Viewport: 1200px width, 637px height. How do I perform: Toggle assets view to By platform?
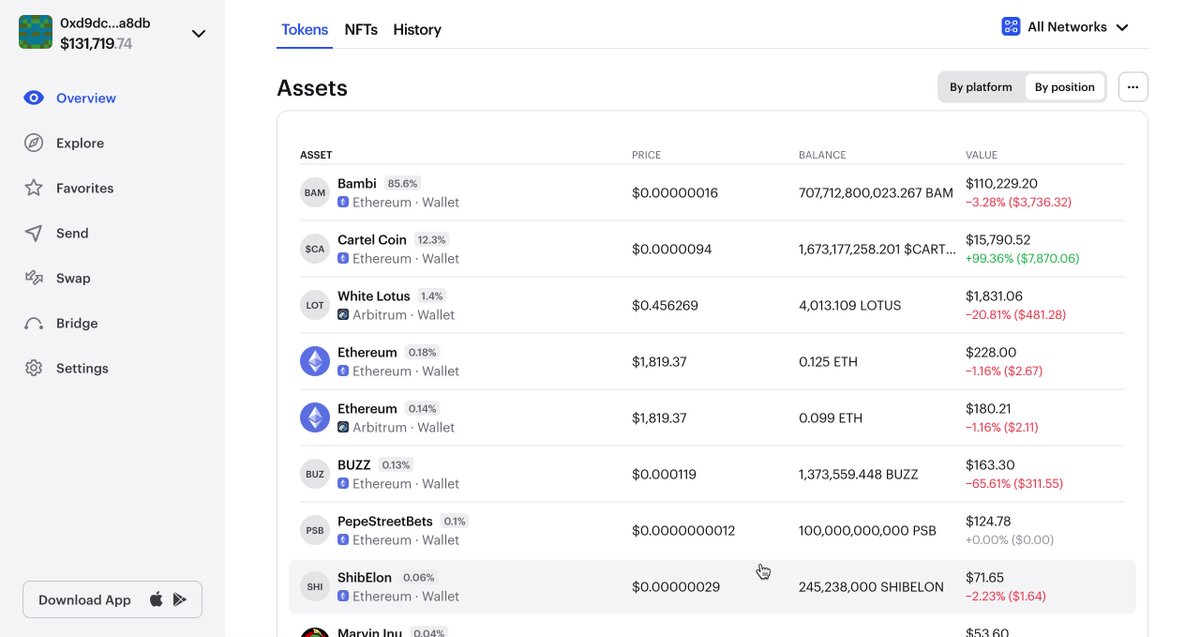tap(981, 87)
